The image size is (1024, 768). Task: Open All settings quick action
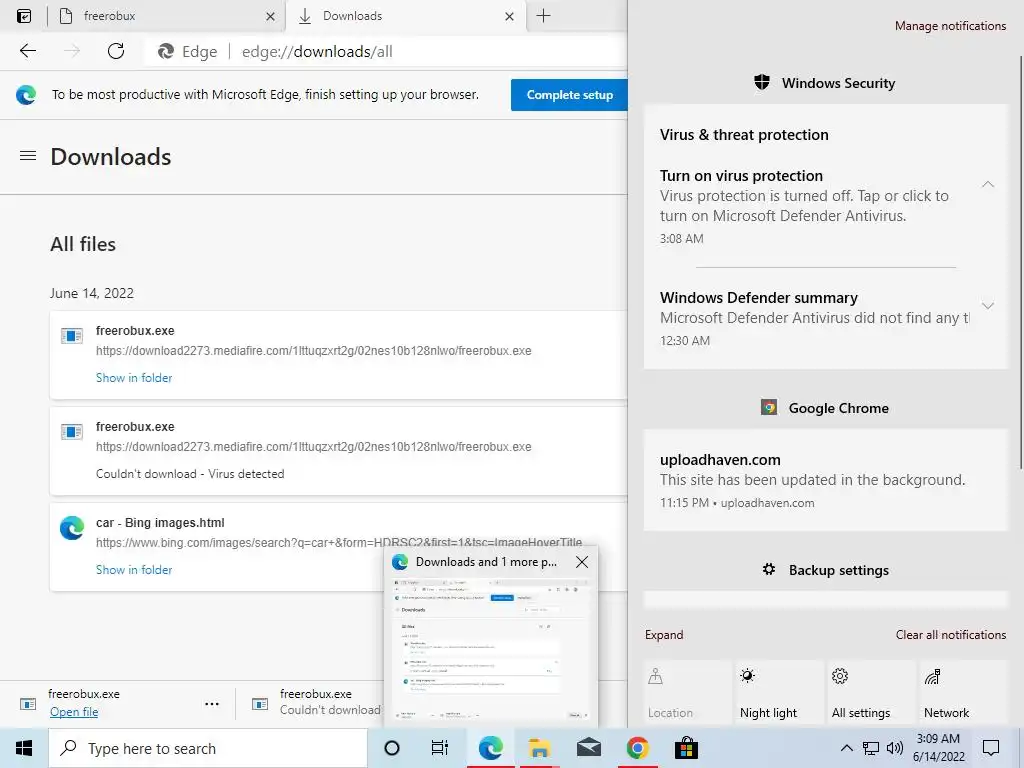(x=872, y=693)
